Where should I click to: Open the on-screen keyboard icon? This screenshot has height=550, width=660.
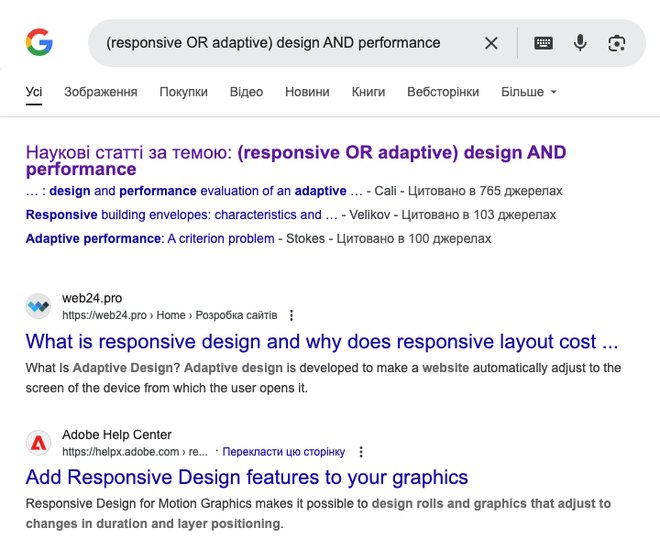(543, 43)
